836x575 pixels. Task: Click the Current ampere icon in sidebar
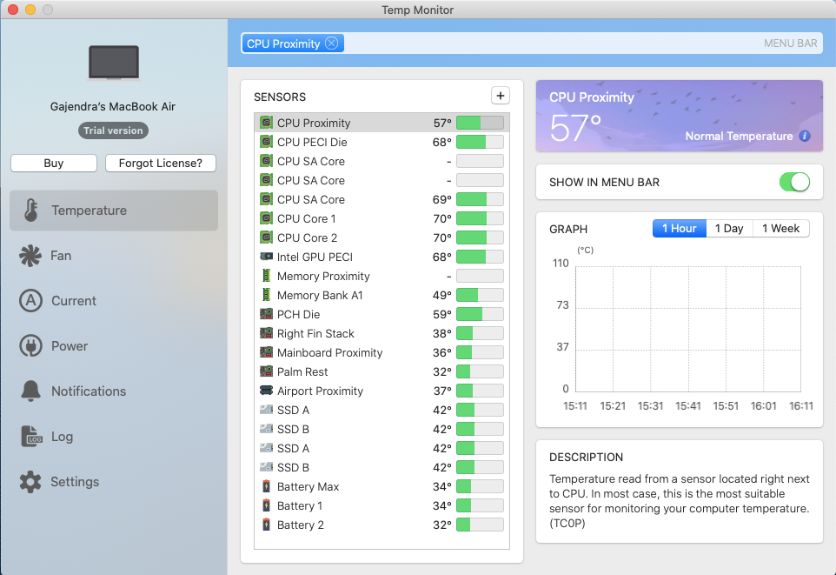click(30, 300)
